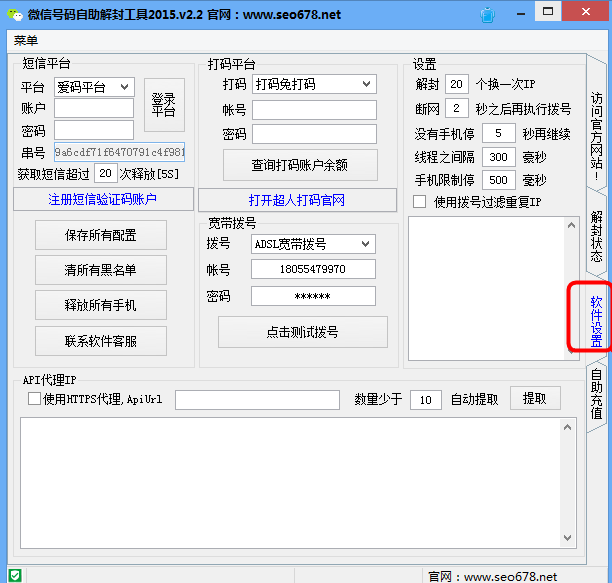Screen dimensions: 612x583
Task: Click up arrow of bottom log scrollbar
Action: (x=568, y=427)
